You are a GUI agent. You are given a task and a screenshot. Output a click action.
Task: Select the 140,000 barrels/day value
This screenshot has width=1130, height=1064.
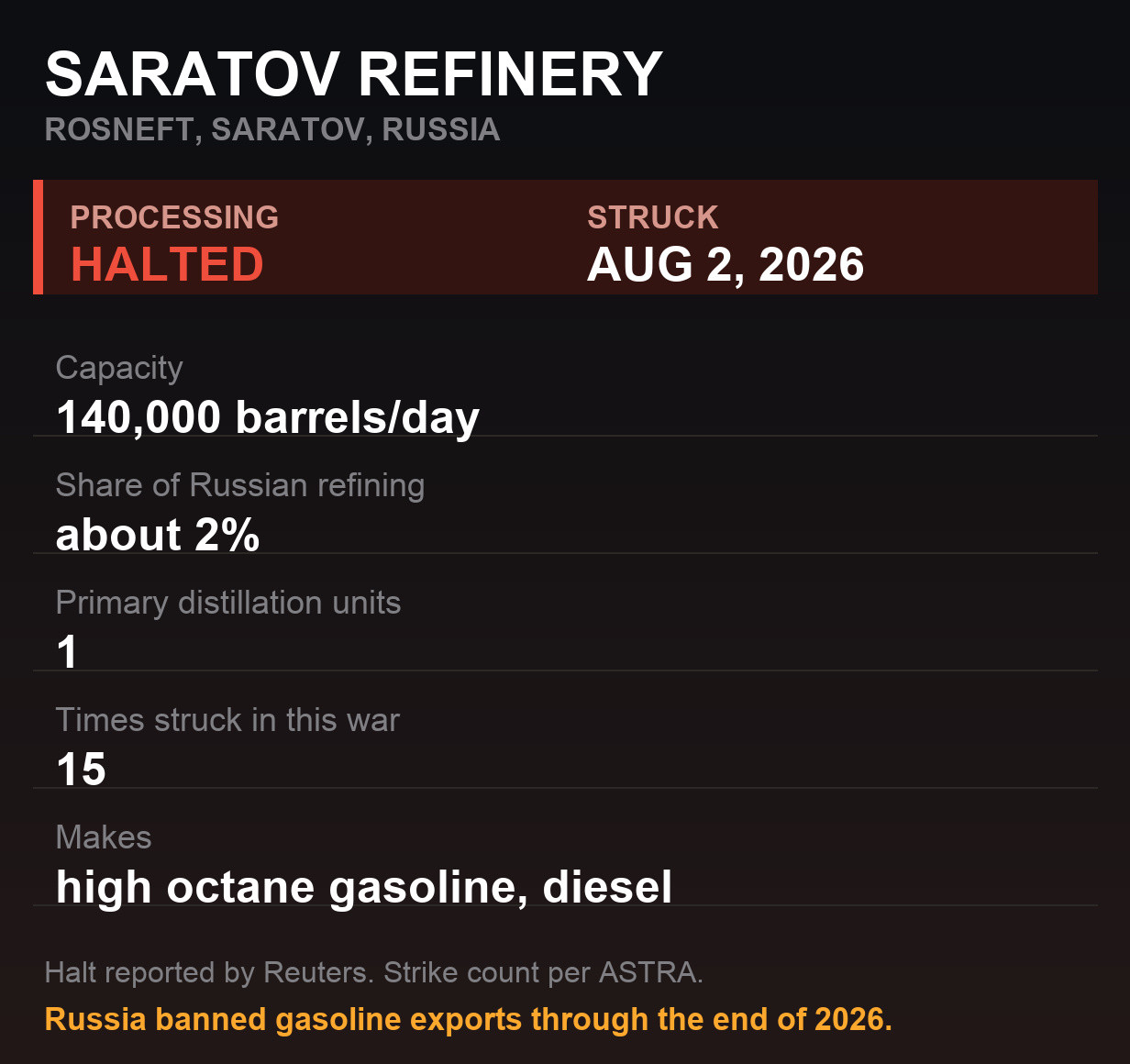pos(268,417)
